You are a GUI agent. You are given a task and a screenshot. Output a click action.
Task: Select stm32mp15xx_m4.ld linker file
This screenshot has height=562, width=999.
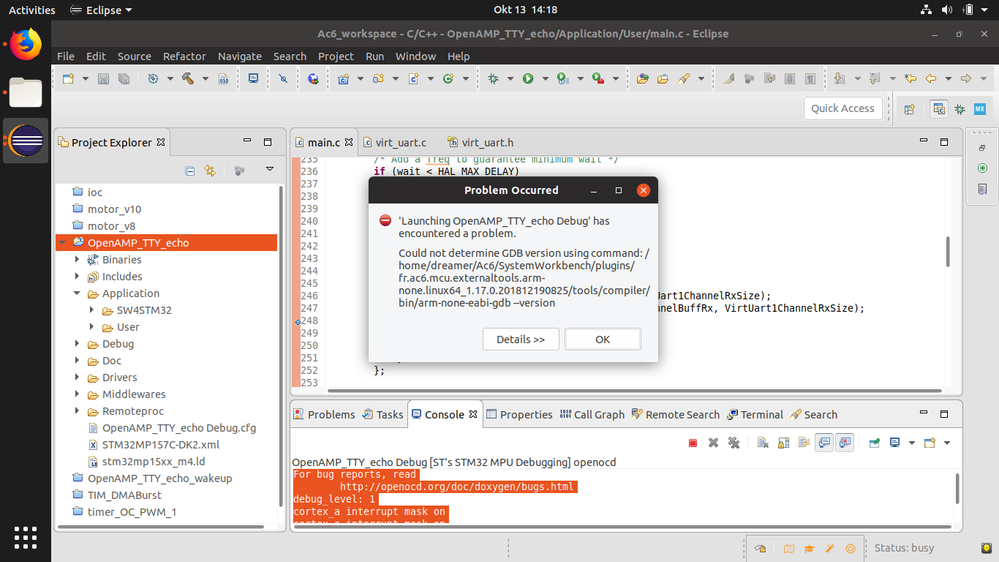[x=154, y=461]
